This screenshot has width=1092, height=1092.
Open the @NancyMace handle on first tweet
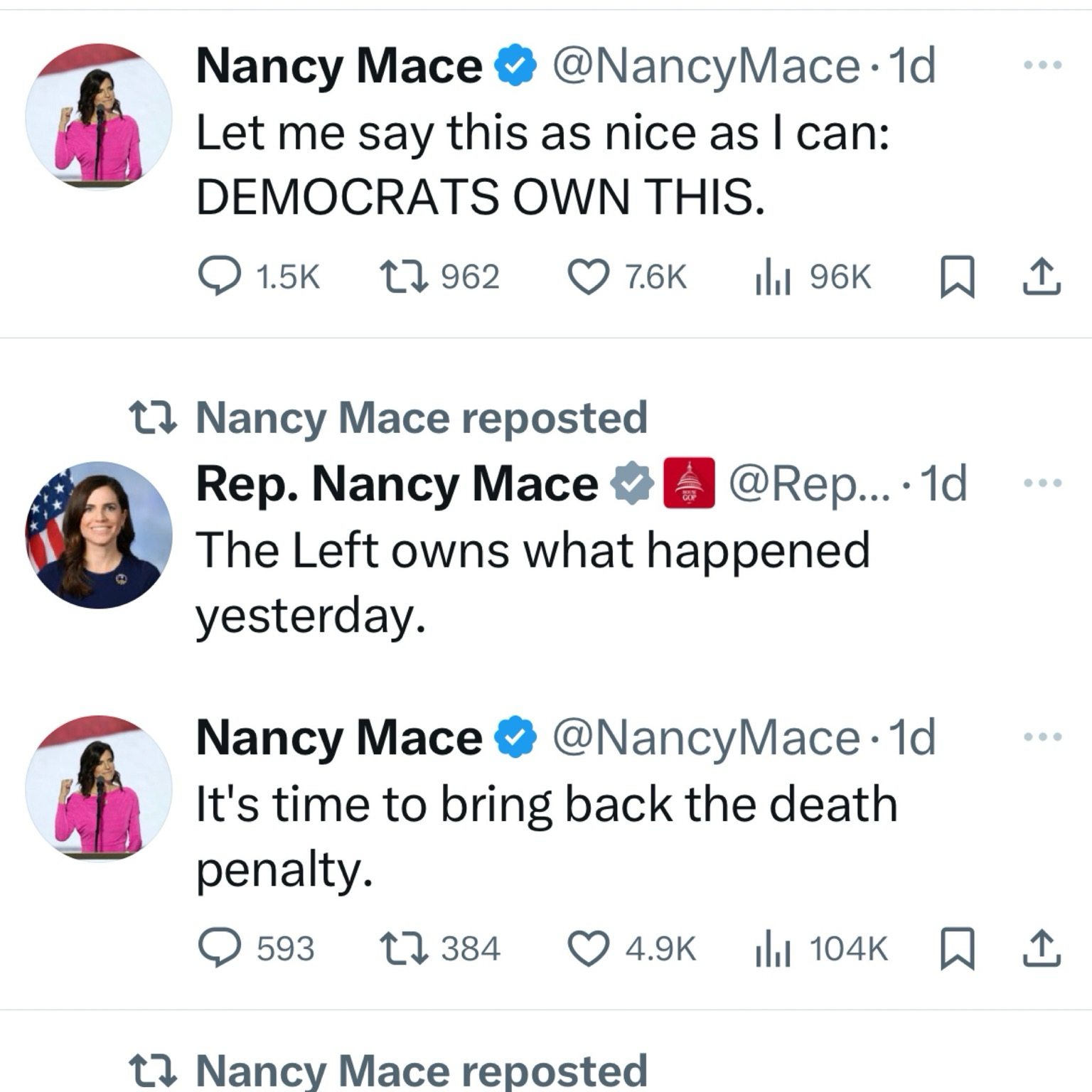click(x=706, y=66)
